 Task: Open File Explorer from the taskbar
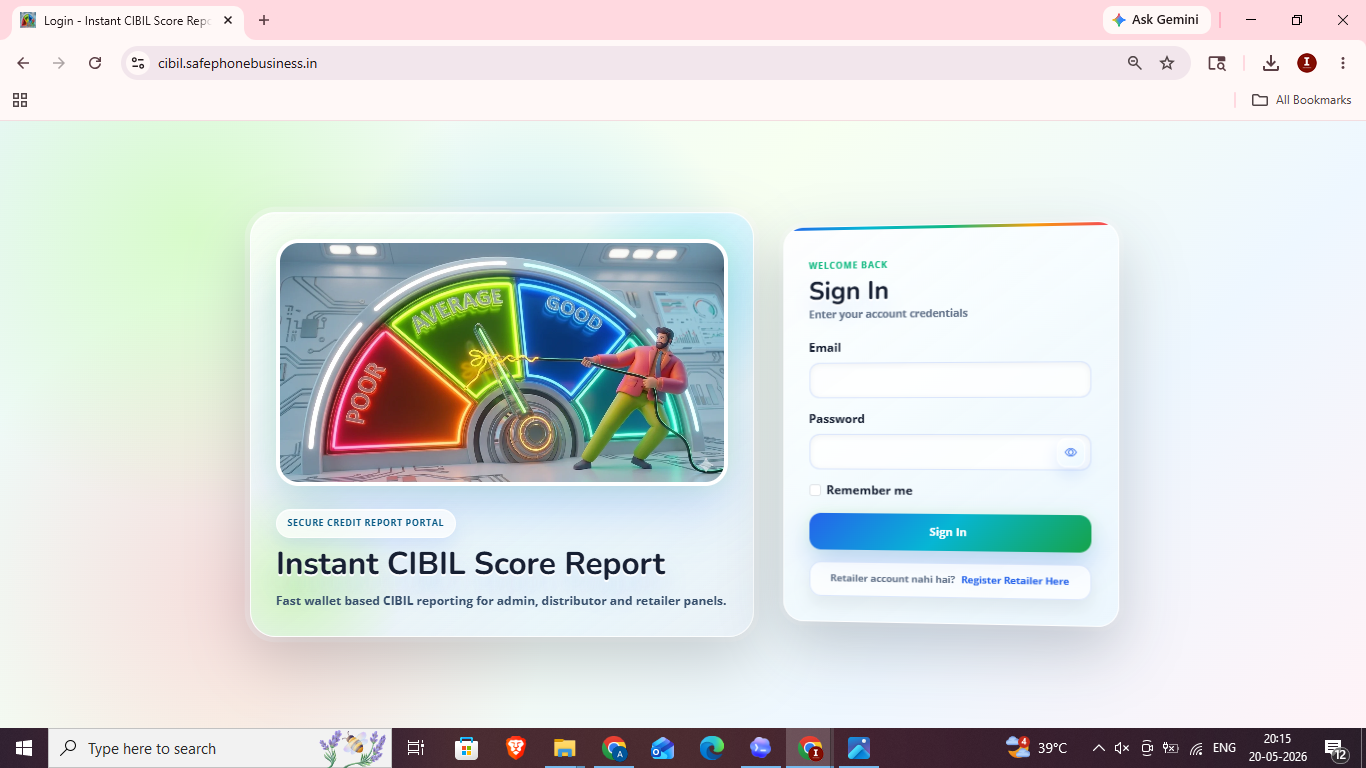[x=564, y=748]
